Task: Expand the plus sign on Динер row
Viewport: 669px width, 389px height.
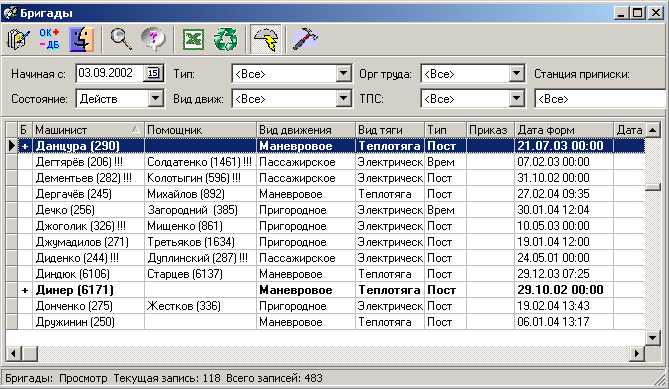Action: 25,290
